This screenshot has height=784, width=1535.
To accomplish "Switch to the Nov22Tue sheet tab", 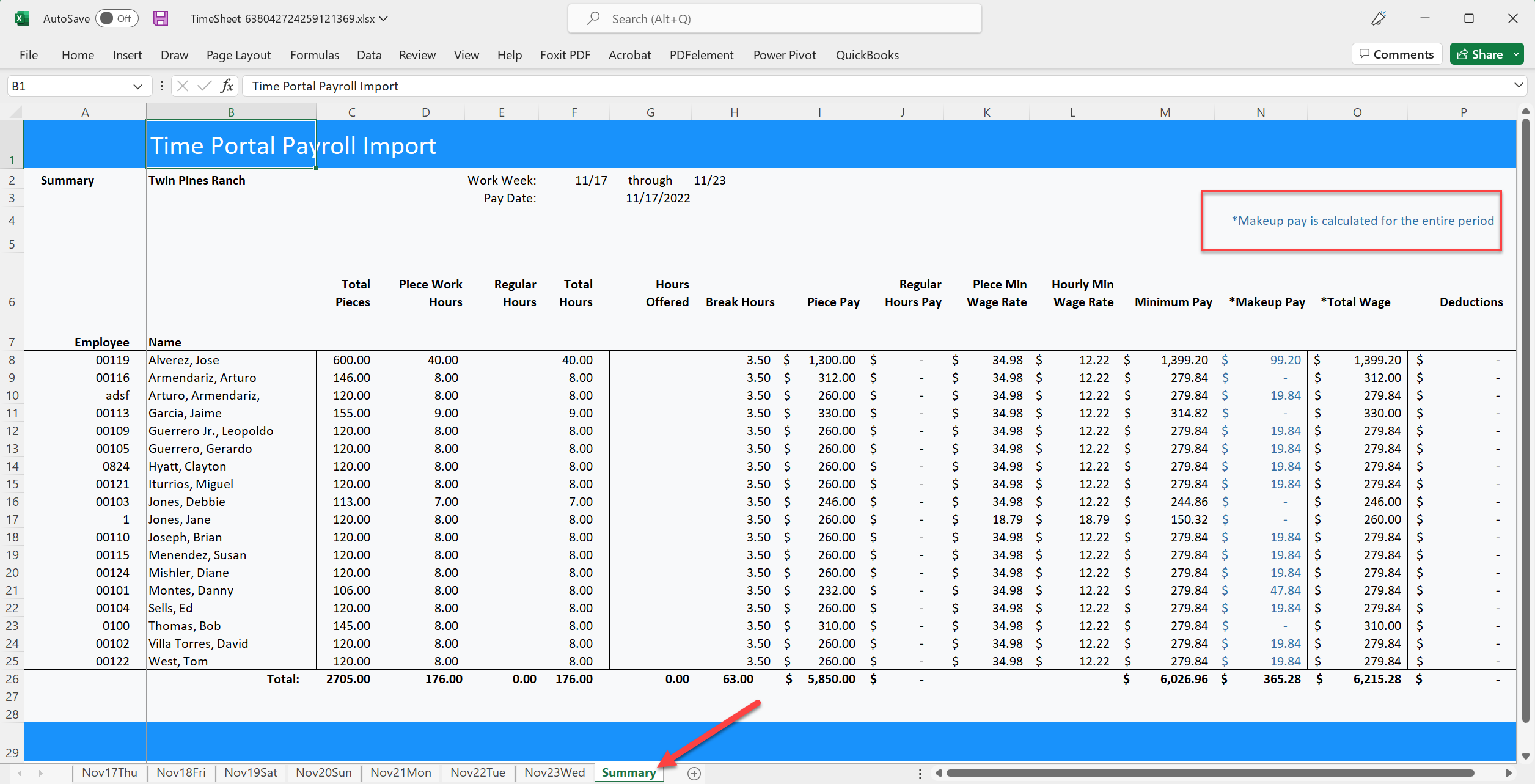I will point(478,772).
